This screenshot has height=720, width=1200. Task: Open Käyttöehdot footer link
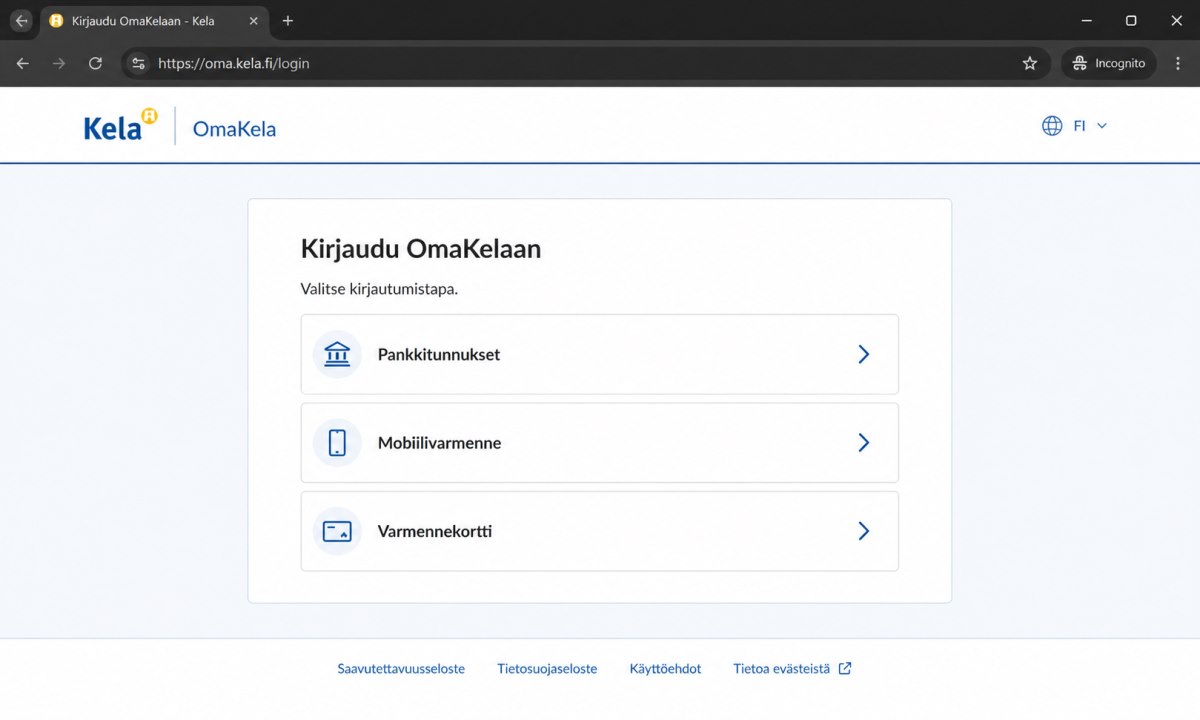(665, 669)
